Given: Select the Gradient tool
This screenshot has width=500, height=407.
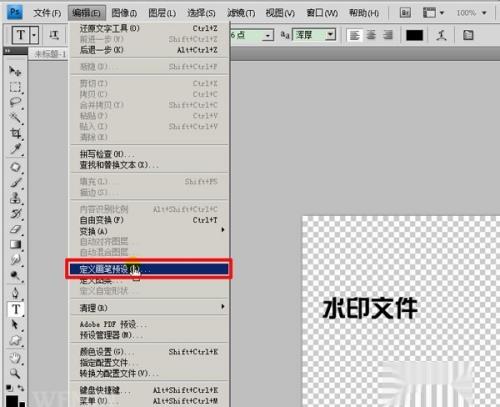Looking at the screenshot, I should (15, 244).
